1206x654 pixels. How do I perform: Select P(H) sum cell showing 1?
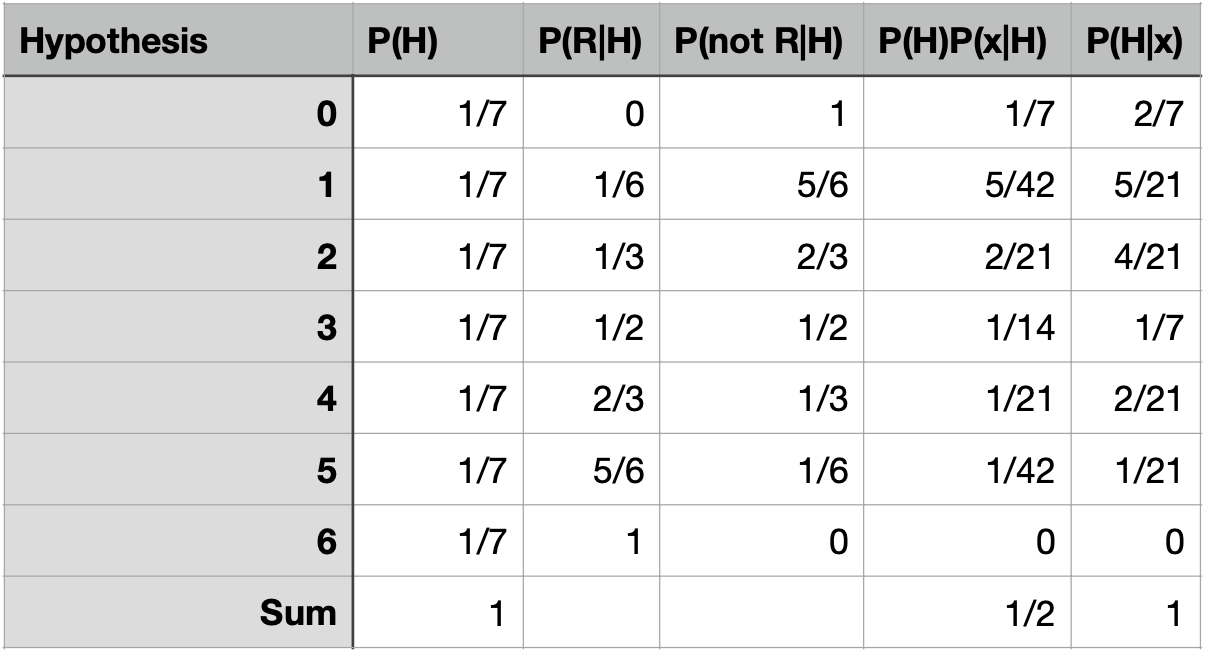click(494, 612)
